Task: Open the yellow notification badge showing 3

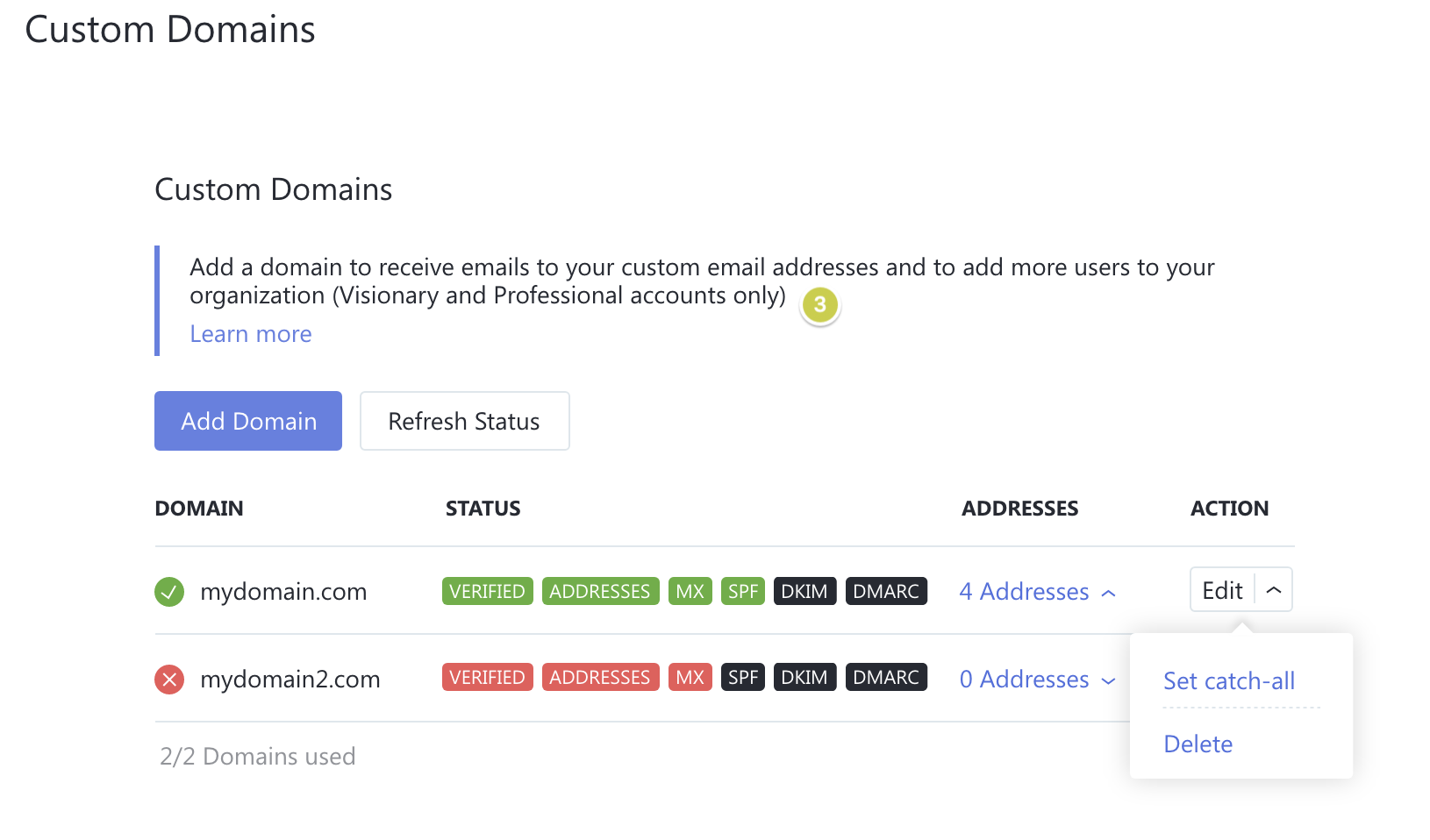Action: point(819,304)
